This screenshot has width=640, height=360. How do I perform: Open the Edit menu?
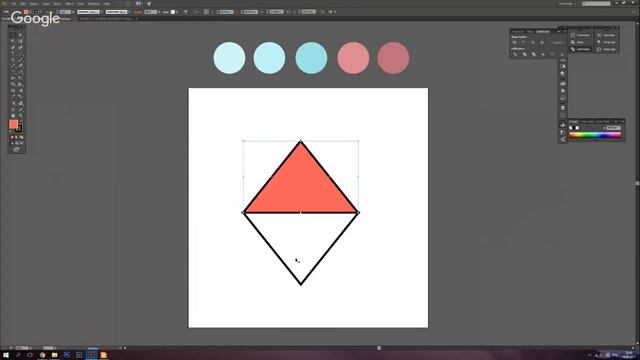pyautogui.click(x=23, y=4)
